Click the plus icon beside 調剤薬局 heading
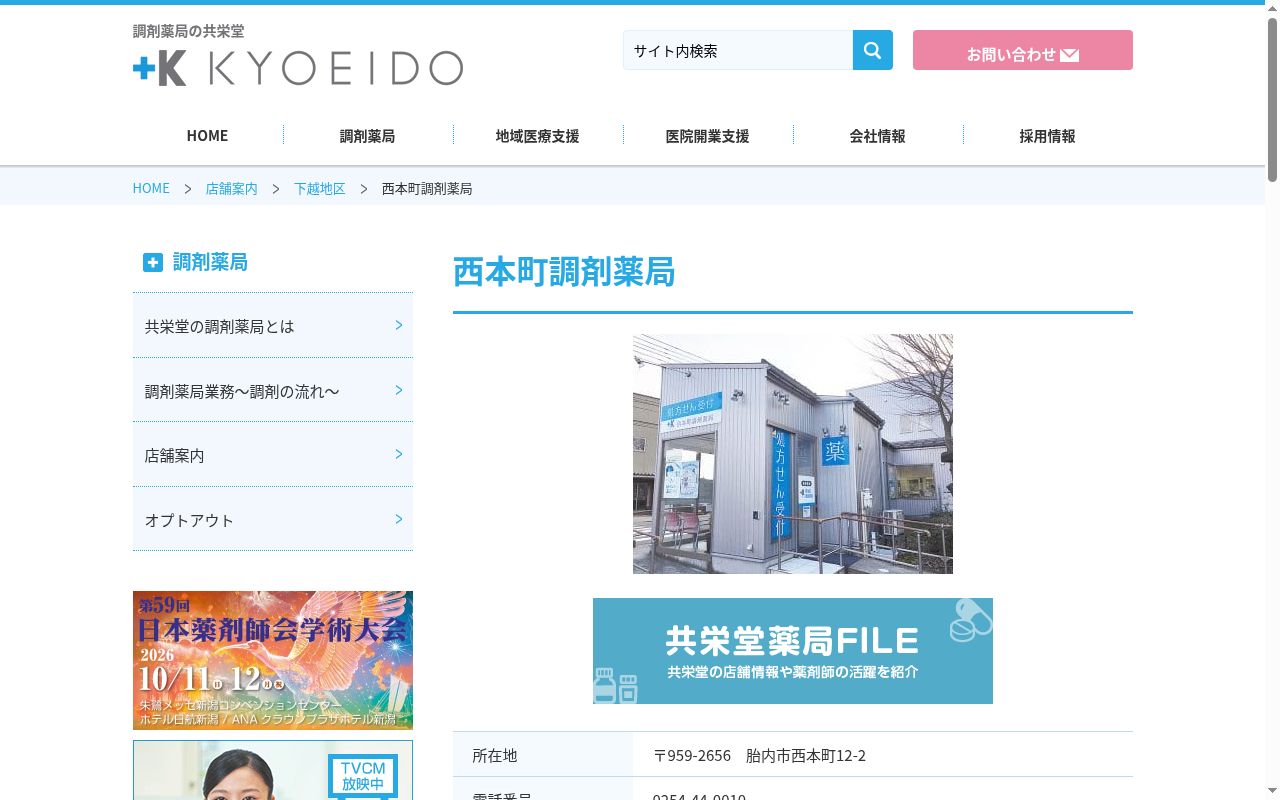This screenshot has width=1280, height=800. coord(152,262)
